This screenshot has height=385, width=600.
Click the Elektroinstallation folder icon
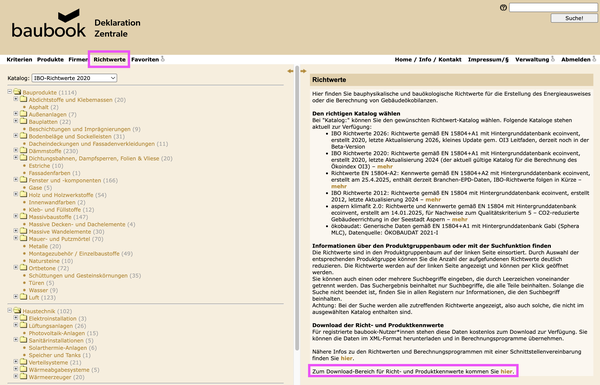[x=23, y=318]
